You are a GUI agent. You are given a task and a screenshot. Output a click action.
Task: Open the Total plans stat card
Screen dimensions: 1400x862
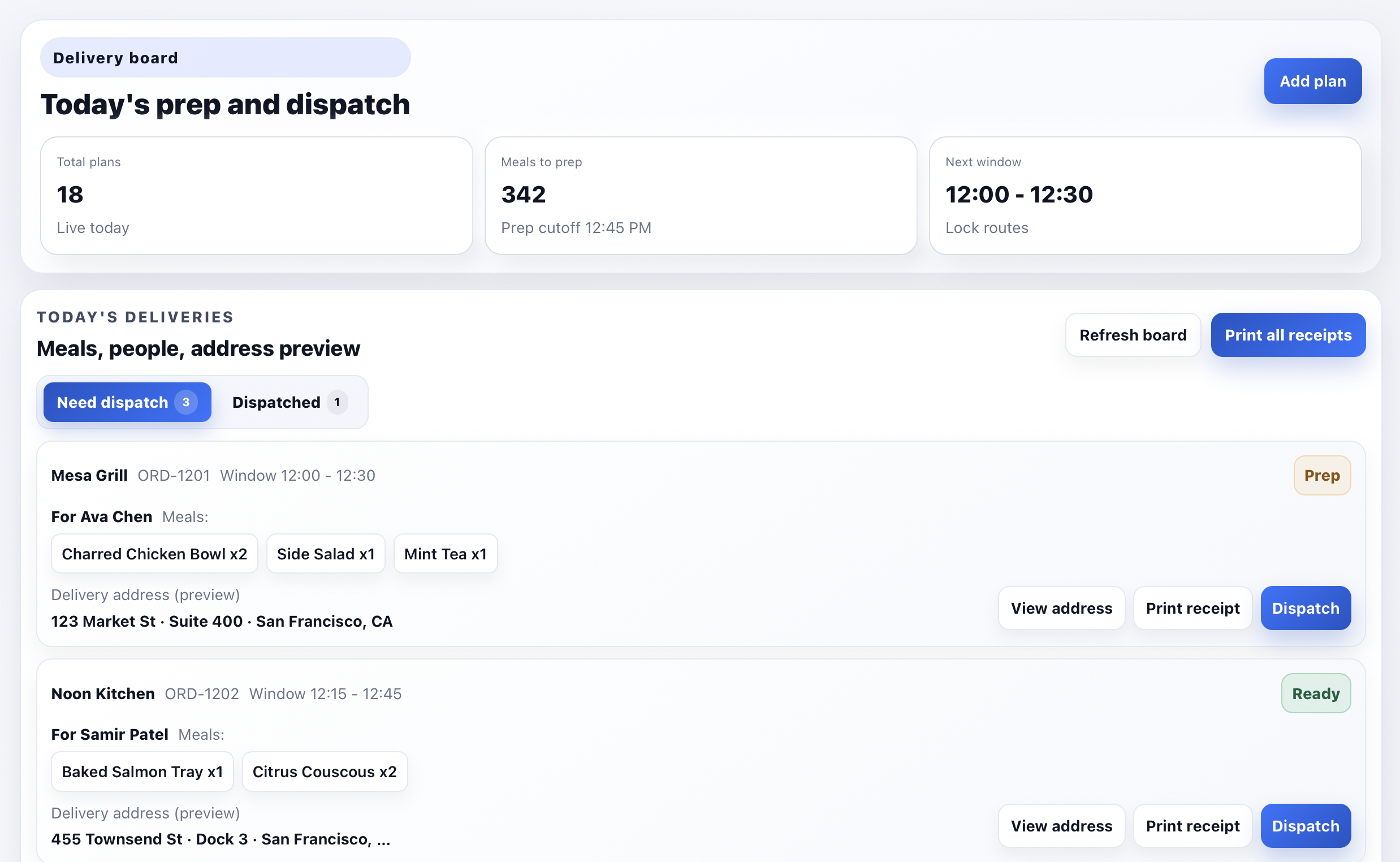click(256, 195)
